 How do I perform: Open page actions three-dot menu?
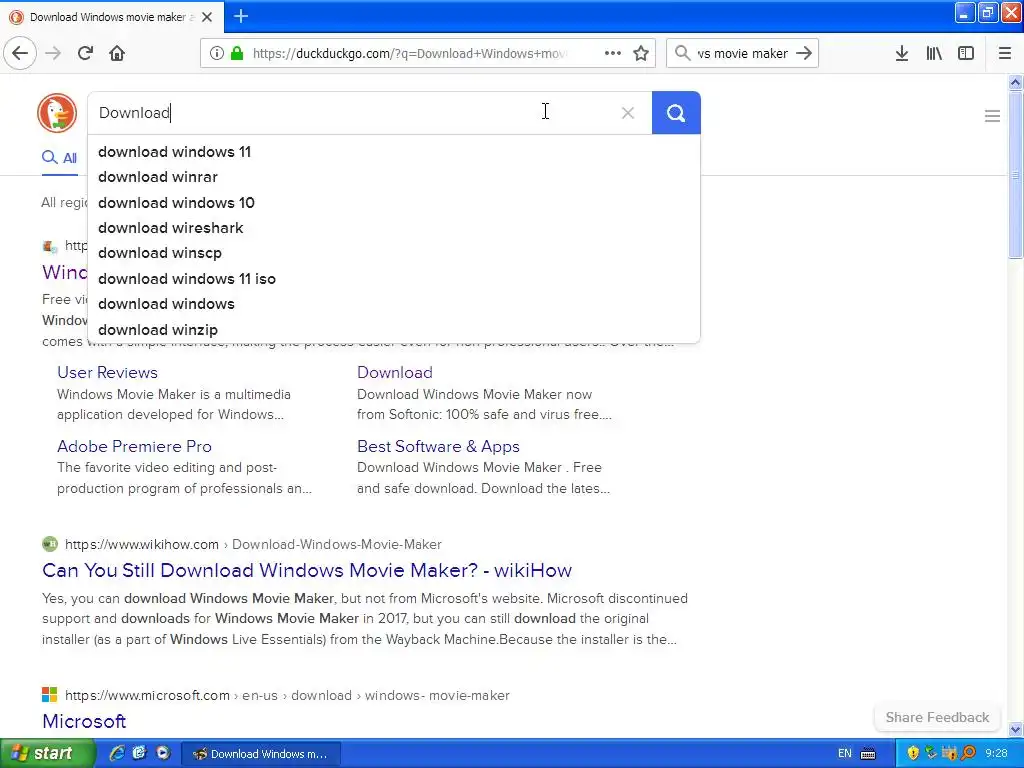coord(613,53)
